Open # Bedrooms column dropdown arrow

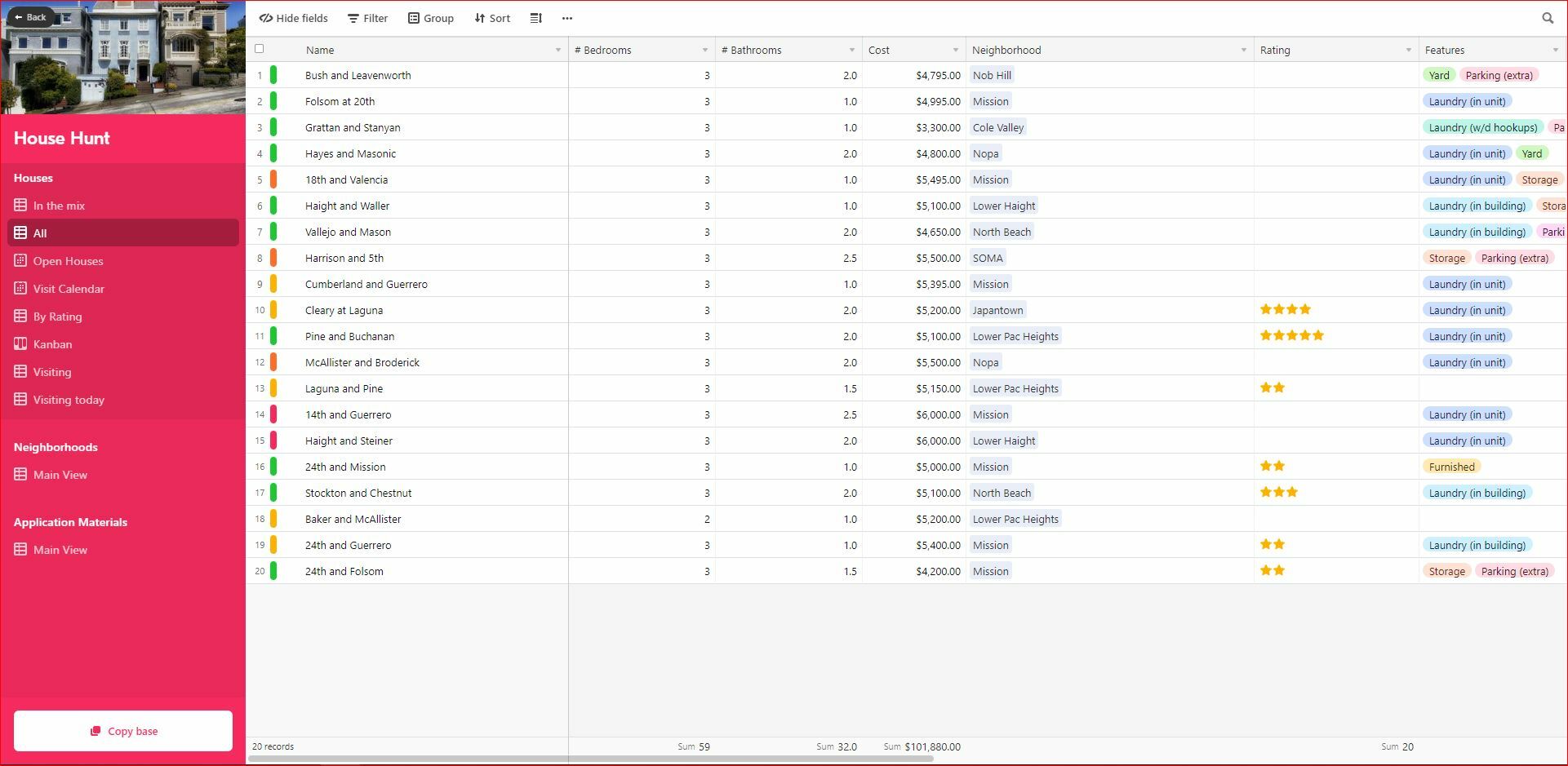(705, 51)
